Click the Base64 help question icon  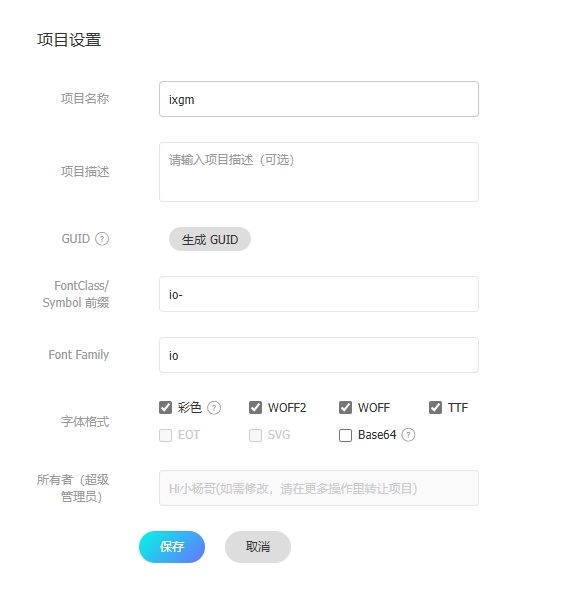pyautogui.click(x=408, y=435)
